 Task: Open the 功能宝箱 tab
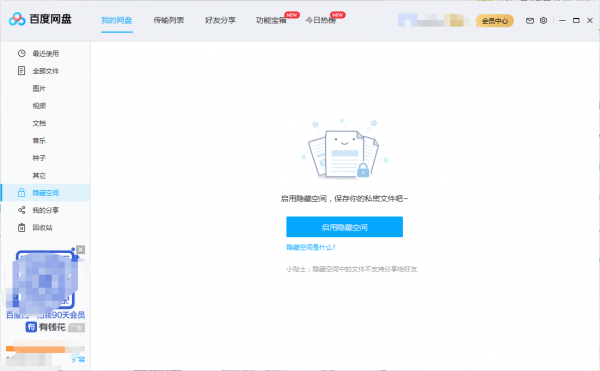point(271,20)
